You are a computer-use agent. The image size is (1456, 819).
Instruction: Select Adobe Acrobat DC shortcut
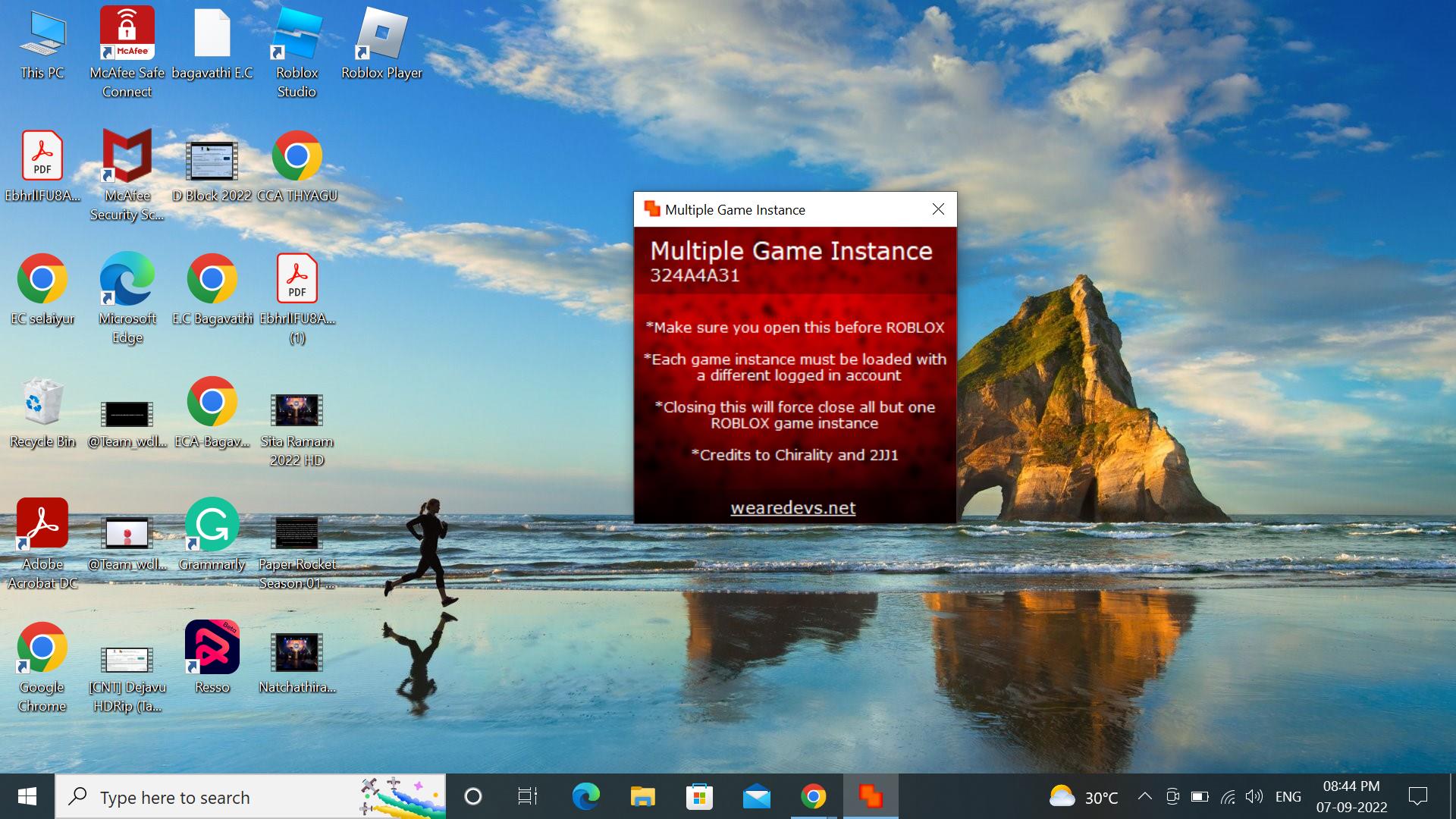click(x=42, y=543)
